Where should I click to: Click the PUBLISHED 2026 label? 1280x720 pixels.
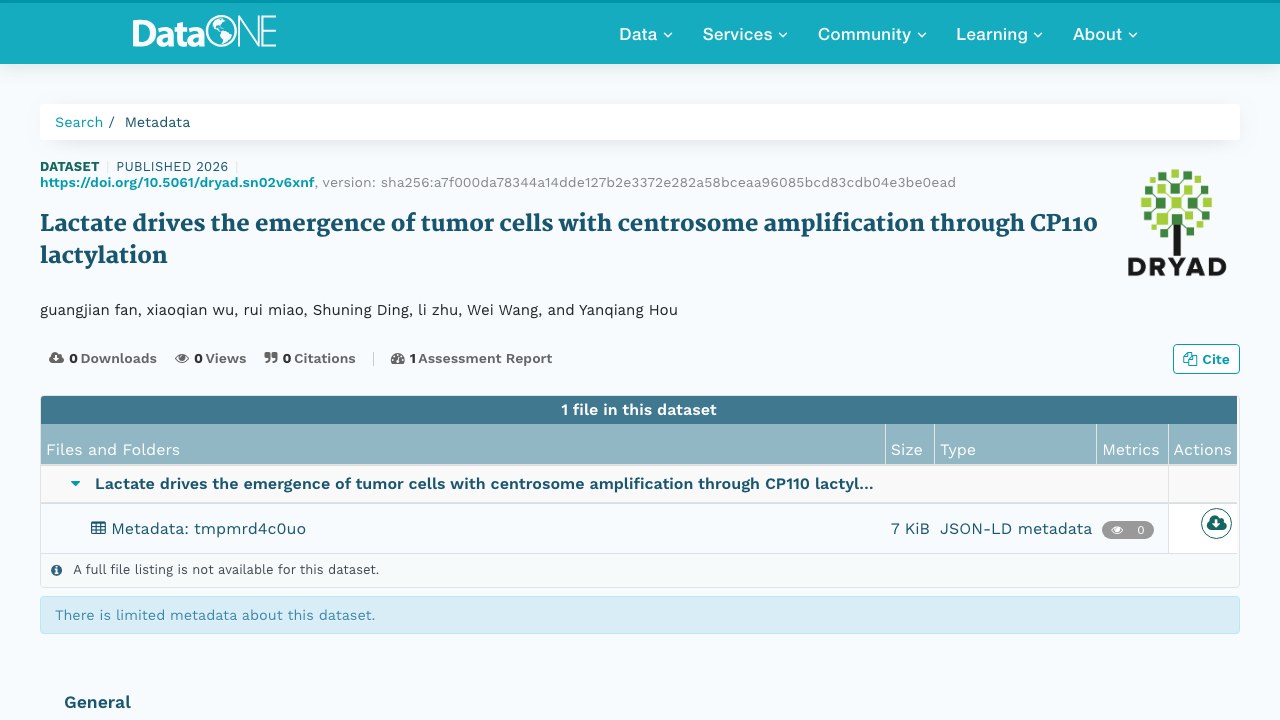coord(172,166)
